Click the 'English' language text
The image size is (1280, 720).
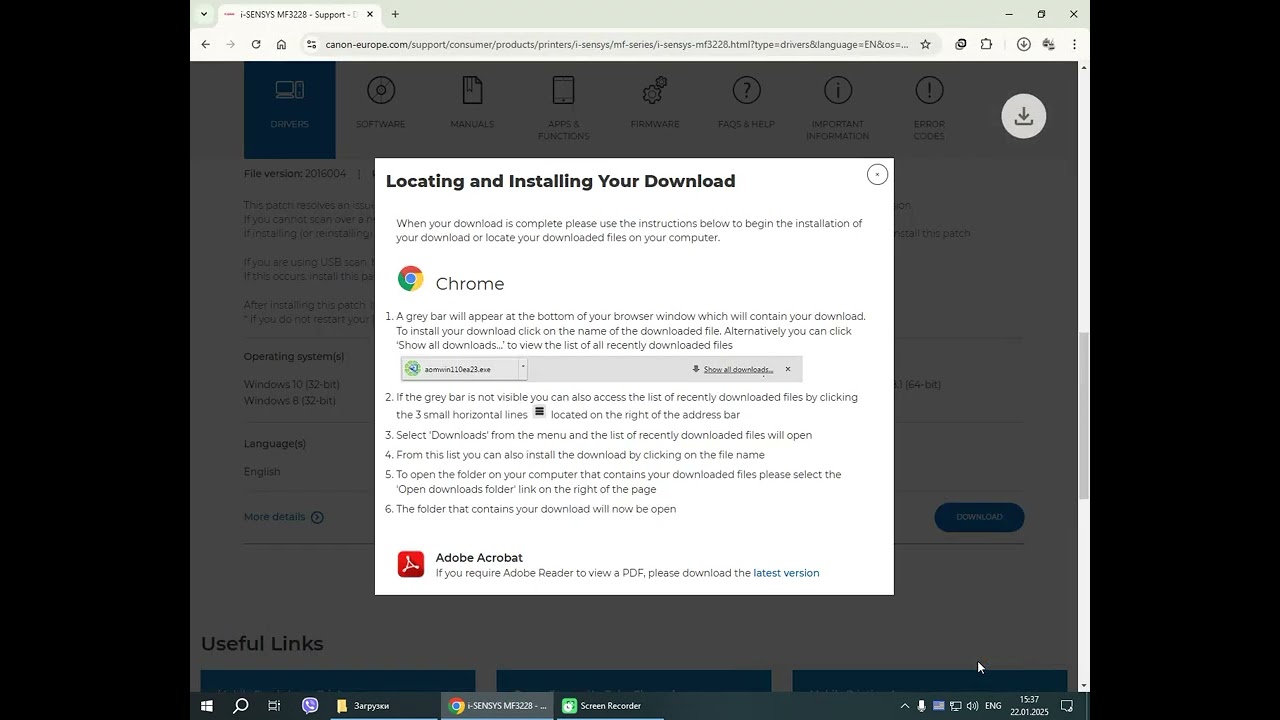(x=262, y=472)
